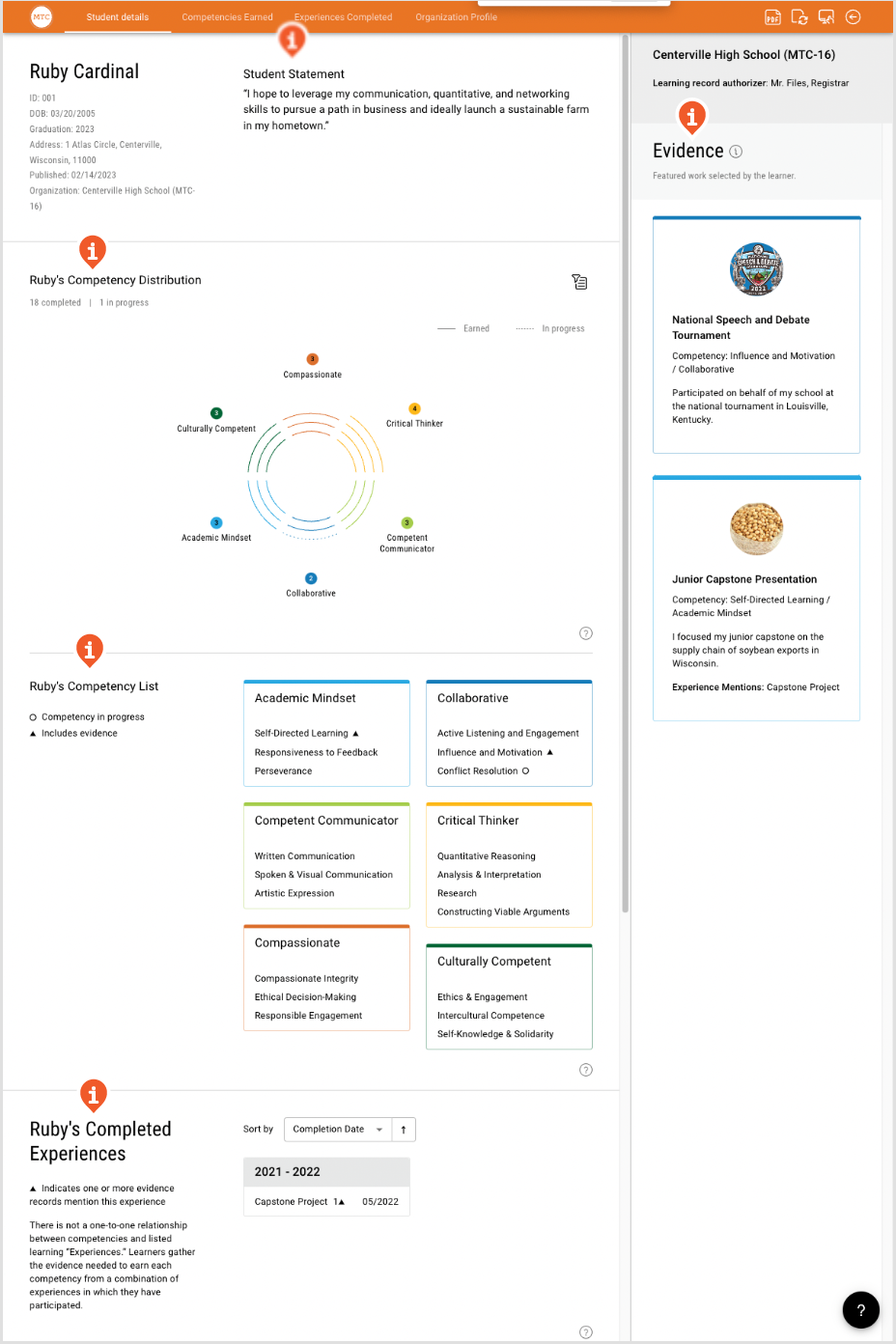Click the yellow Critical Thinker legend dot

tap(414, 409)
